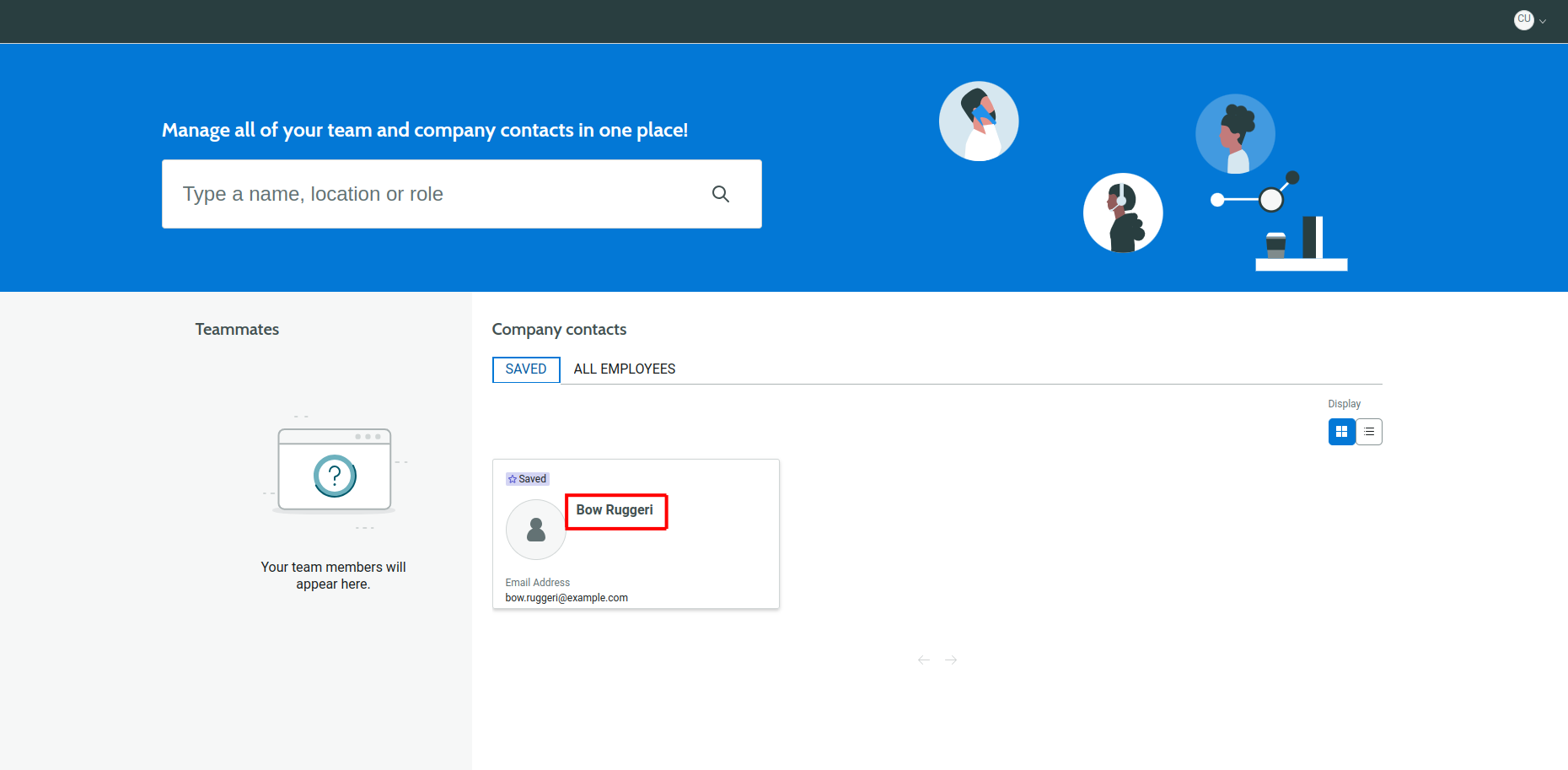Open the CU user avatar menu
Screen dimensions: 1568x770
pyautogui.click(x=1523, y=19)
